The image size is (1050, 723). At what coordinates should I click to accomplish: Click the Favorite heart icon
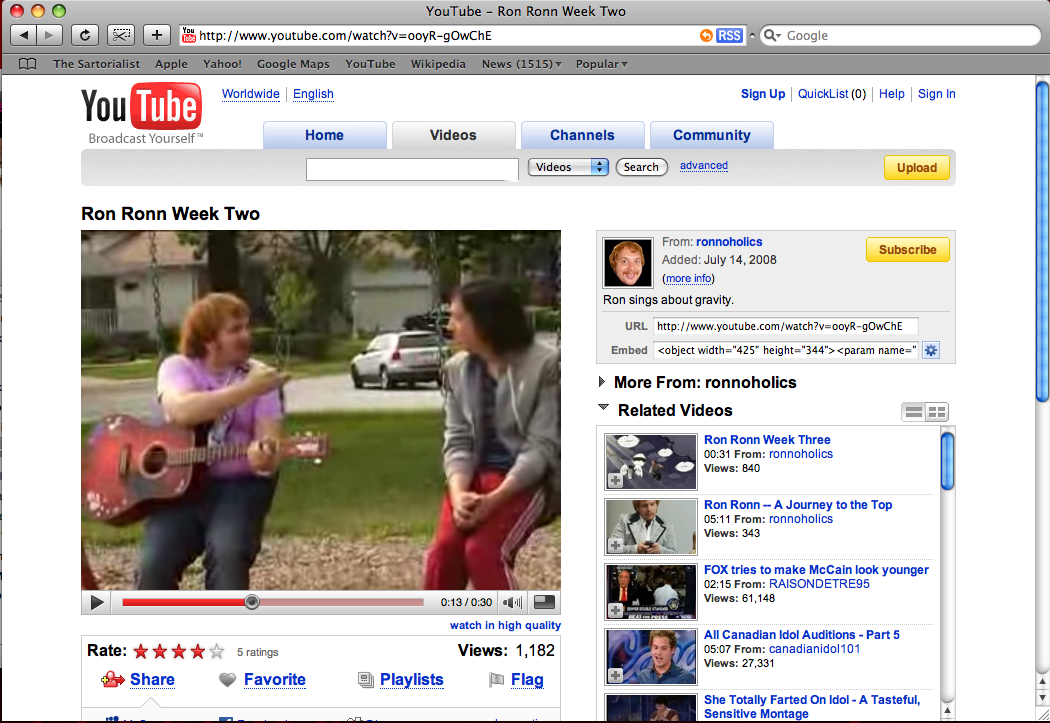pyautogui.click(x=228, y=680)
